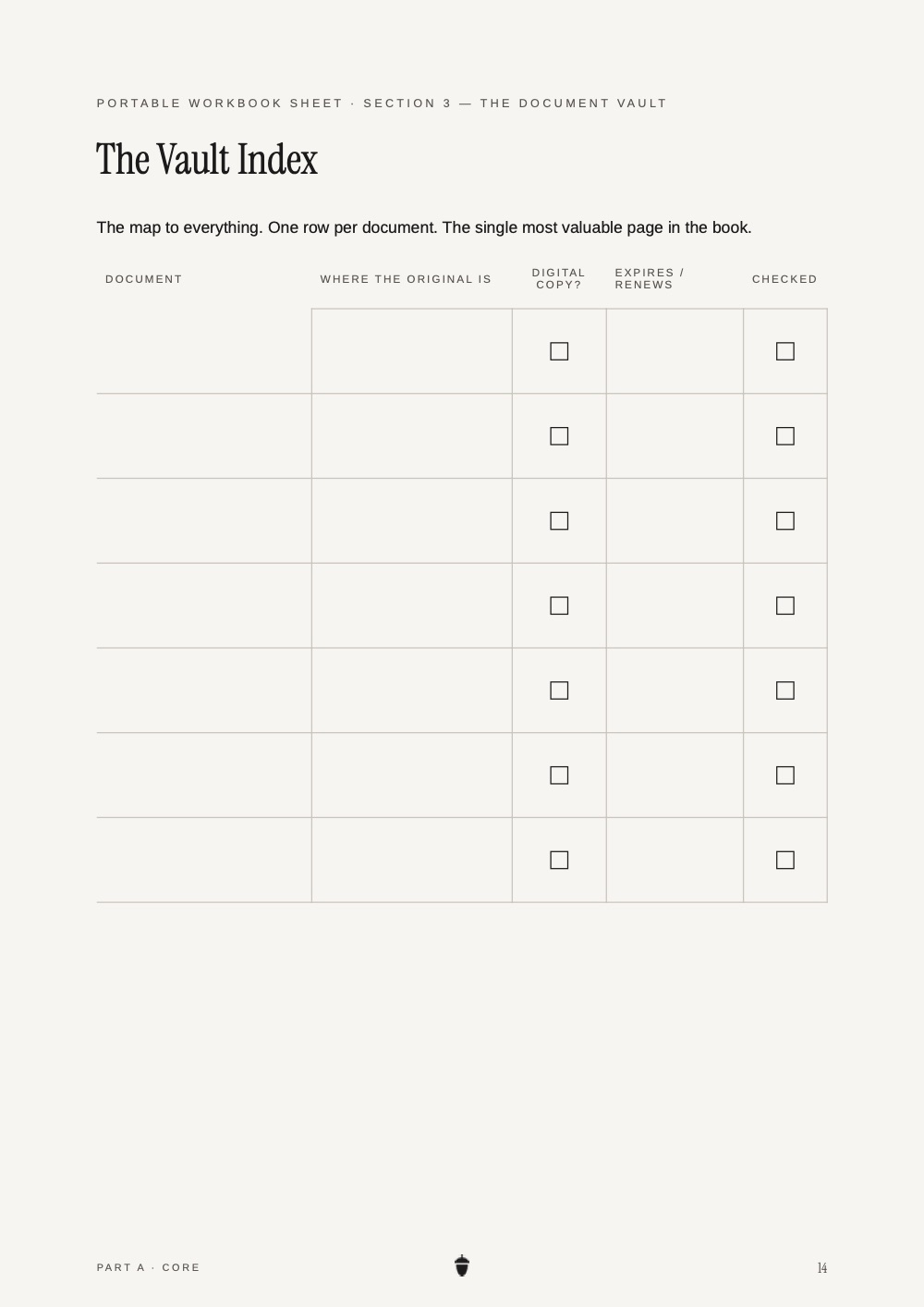The width and height of the screenshot is (924, 1307).
Task: Click the page number 14
Action: 822,1267
